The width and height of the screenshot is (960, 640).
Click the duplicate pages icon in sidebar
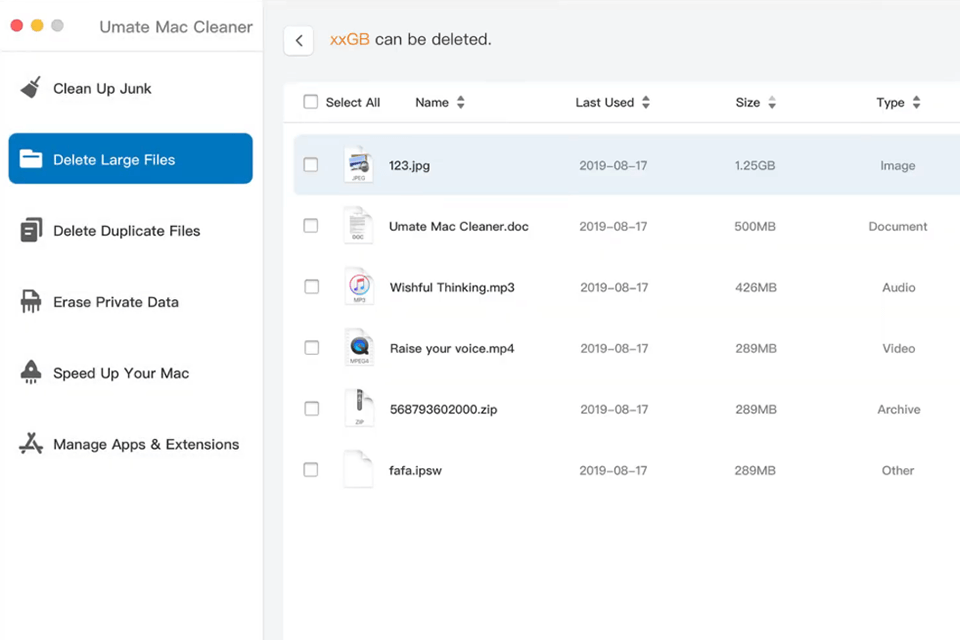tap(31, 231)
